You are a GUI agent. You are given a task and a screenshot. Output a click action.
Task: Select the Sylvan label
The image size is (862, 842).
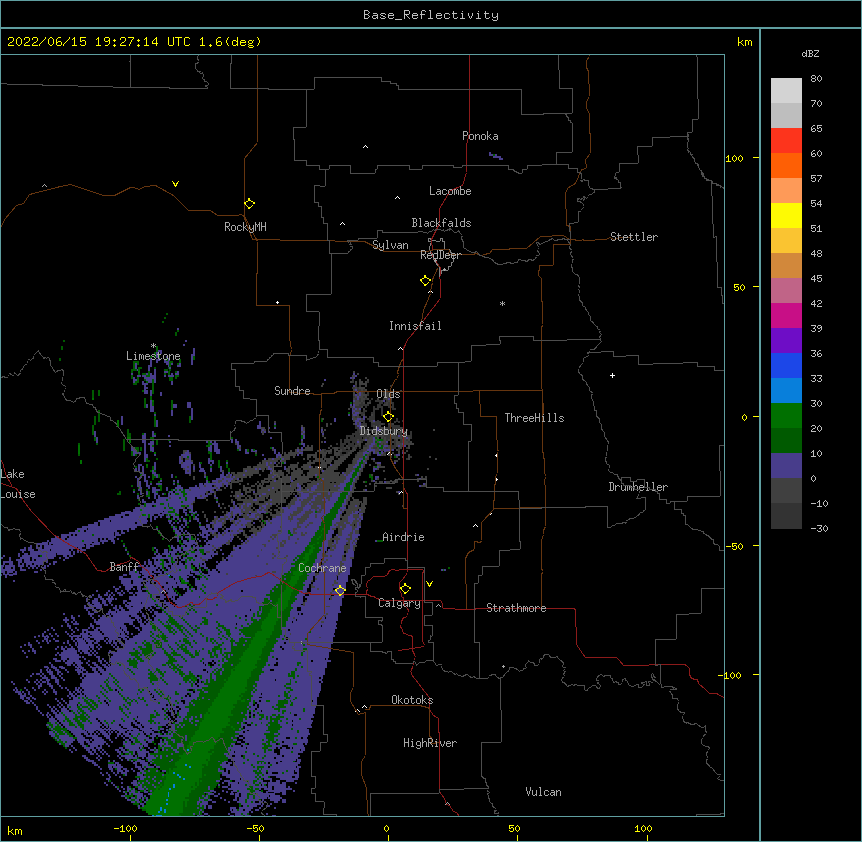[x=390, y=245]
